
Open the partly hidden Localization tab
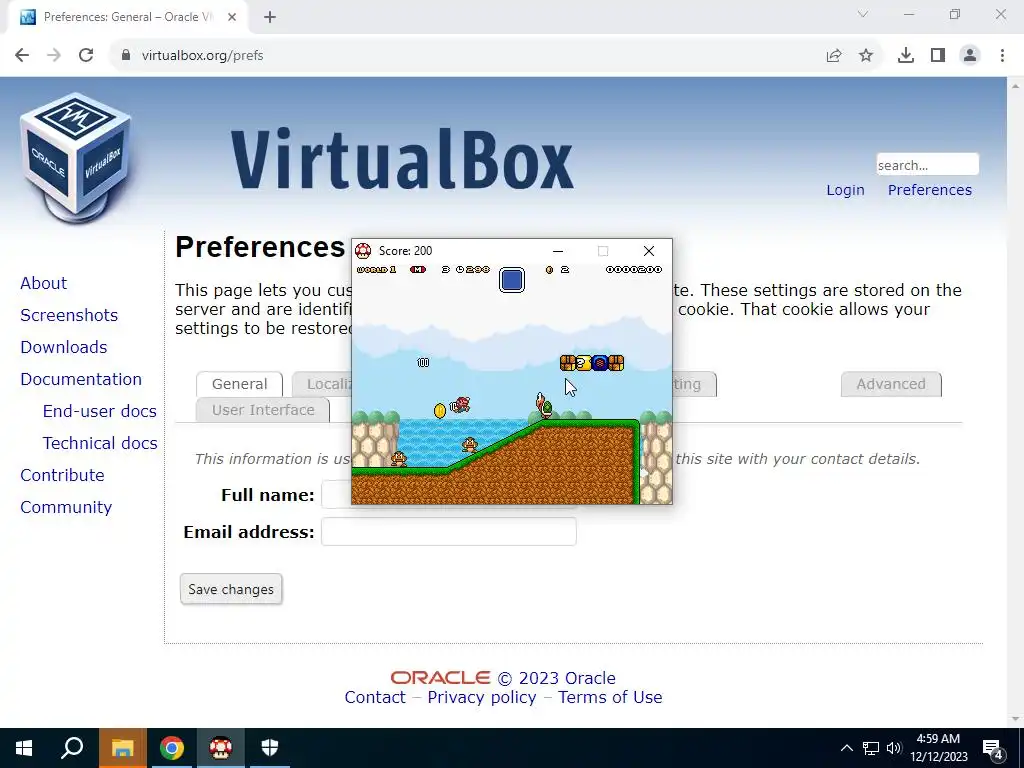(x=322, y=384)
